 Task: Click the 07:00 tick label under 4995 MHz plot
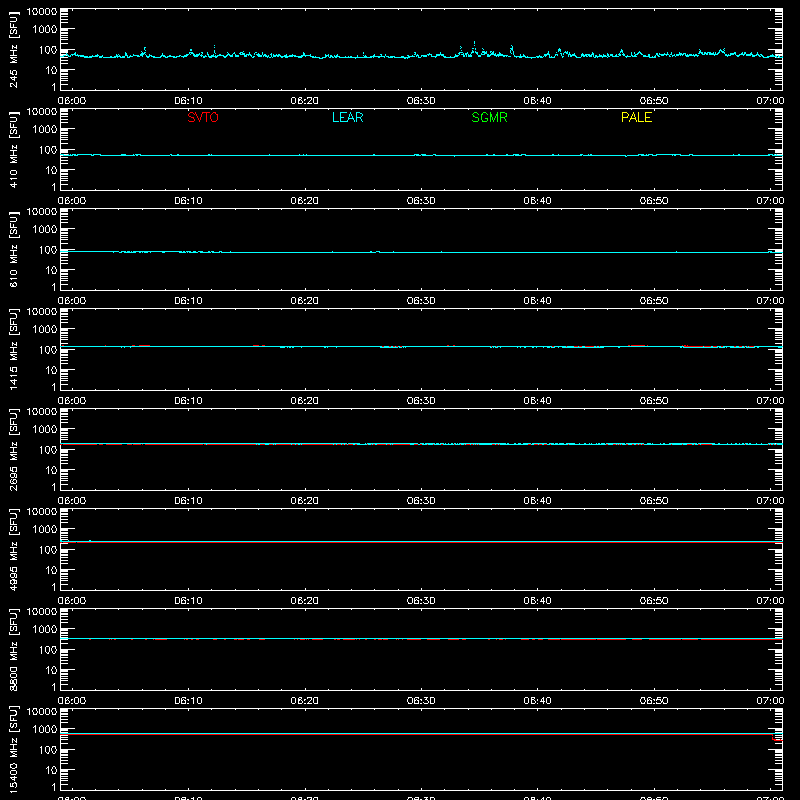click(x=770, y=601)
